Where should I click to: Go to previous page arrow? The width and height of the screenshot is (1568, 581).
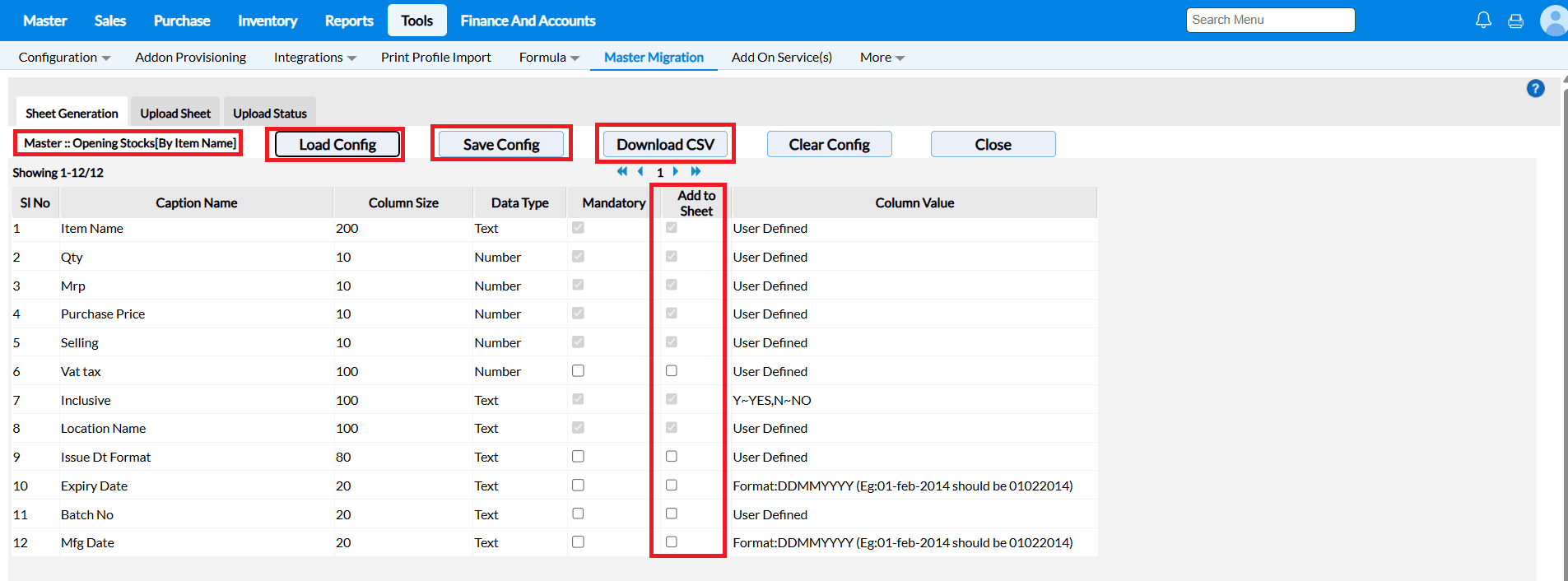640,171
